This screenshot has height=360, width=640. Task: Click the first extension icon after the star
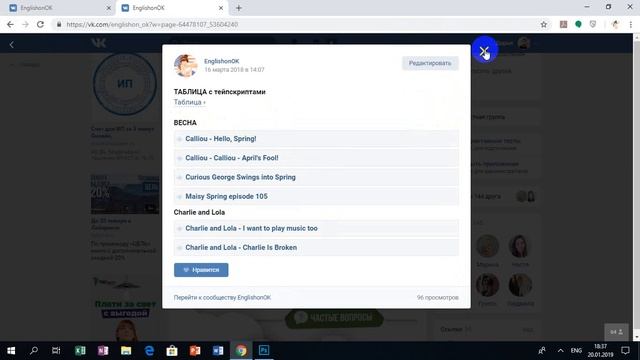[x=563, y=24]
